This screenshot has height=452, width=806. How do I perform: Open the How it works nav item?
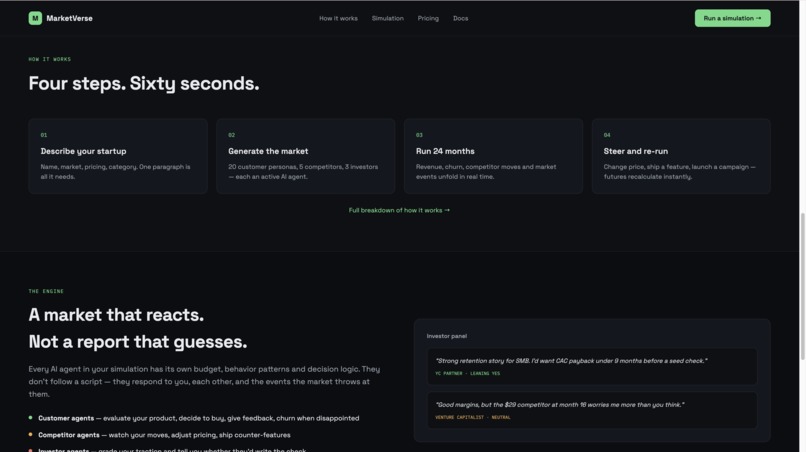[338, 18]
